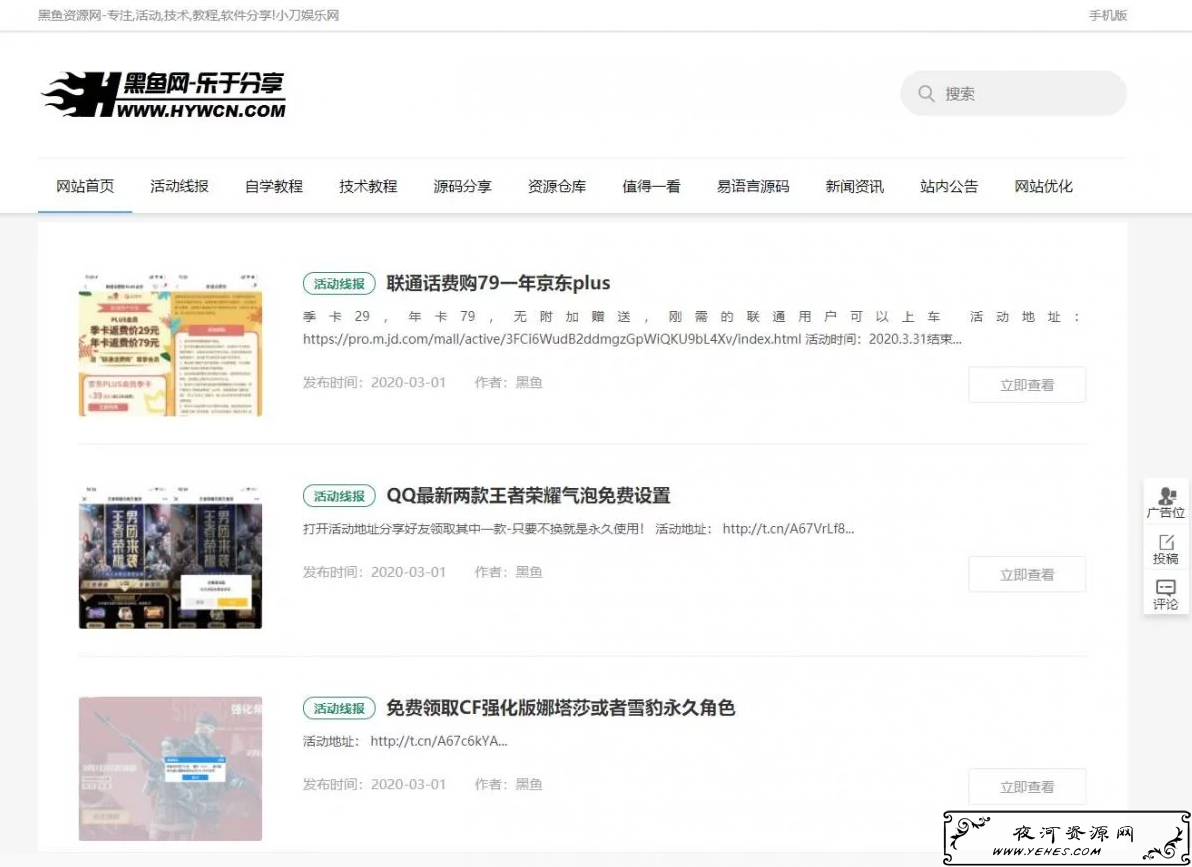Open 资源仓库 navigation item
Screen dimensions: 1192x867
[x=556, y=186]
